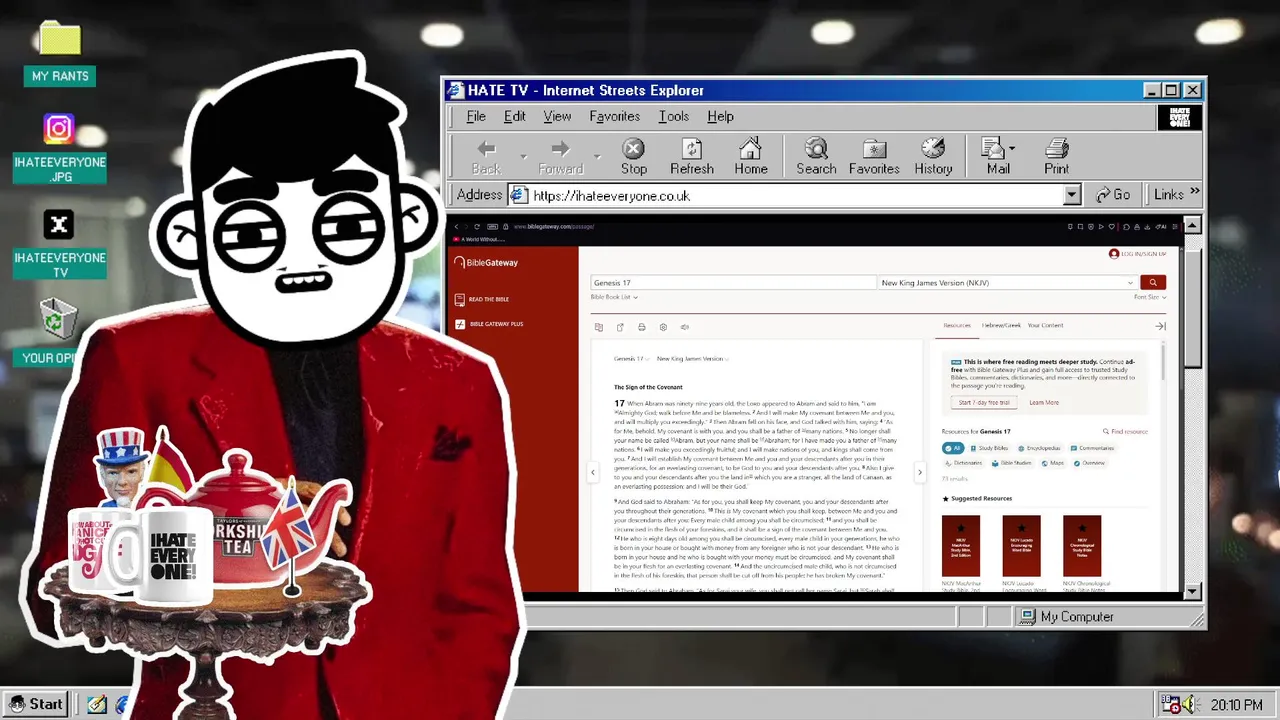Select the All resources filter chip
Screen dimensions: 1280x720
953,448
